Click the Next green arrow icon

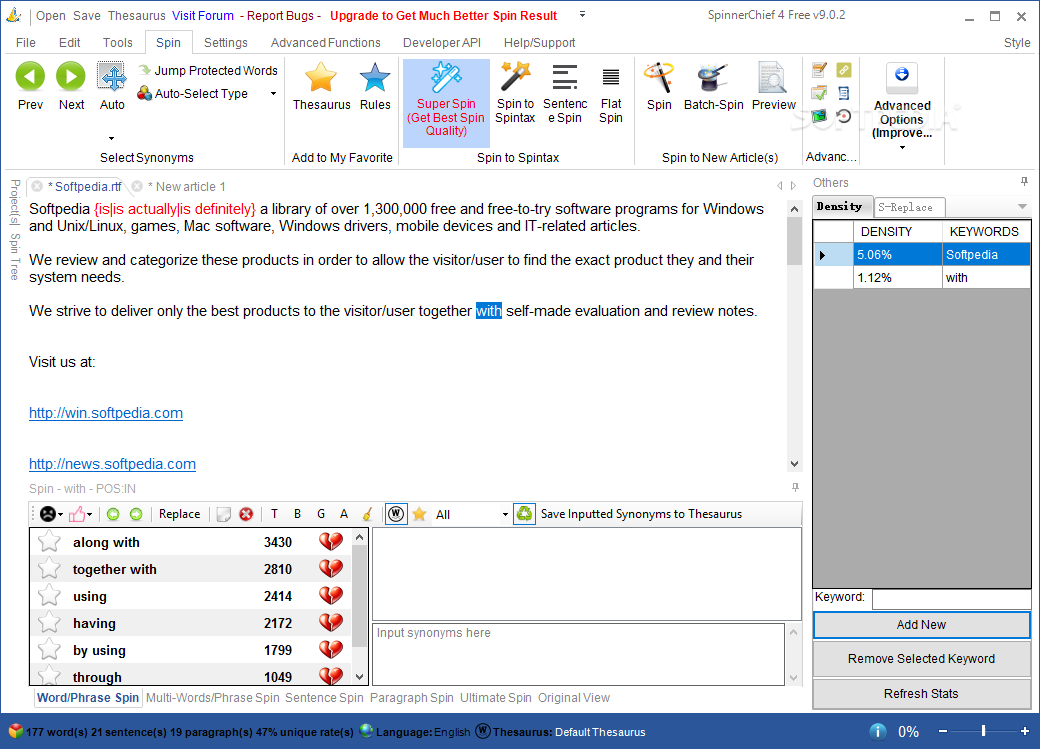coord(71,76)
